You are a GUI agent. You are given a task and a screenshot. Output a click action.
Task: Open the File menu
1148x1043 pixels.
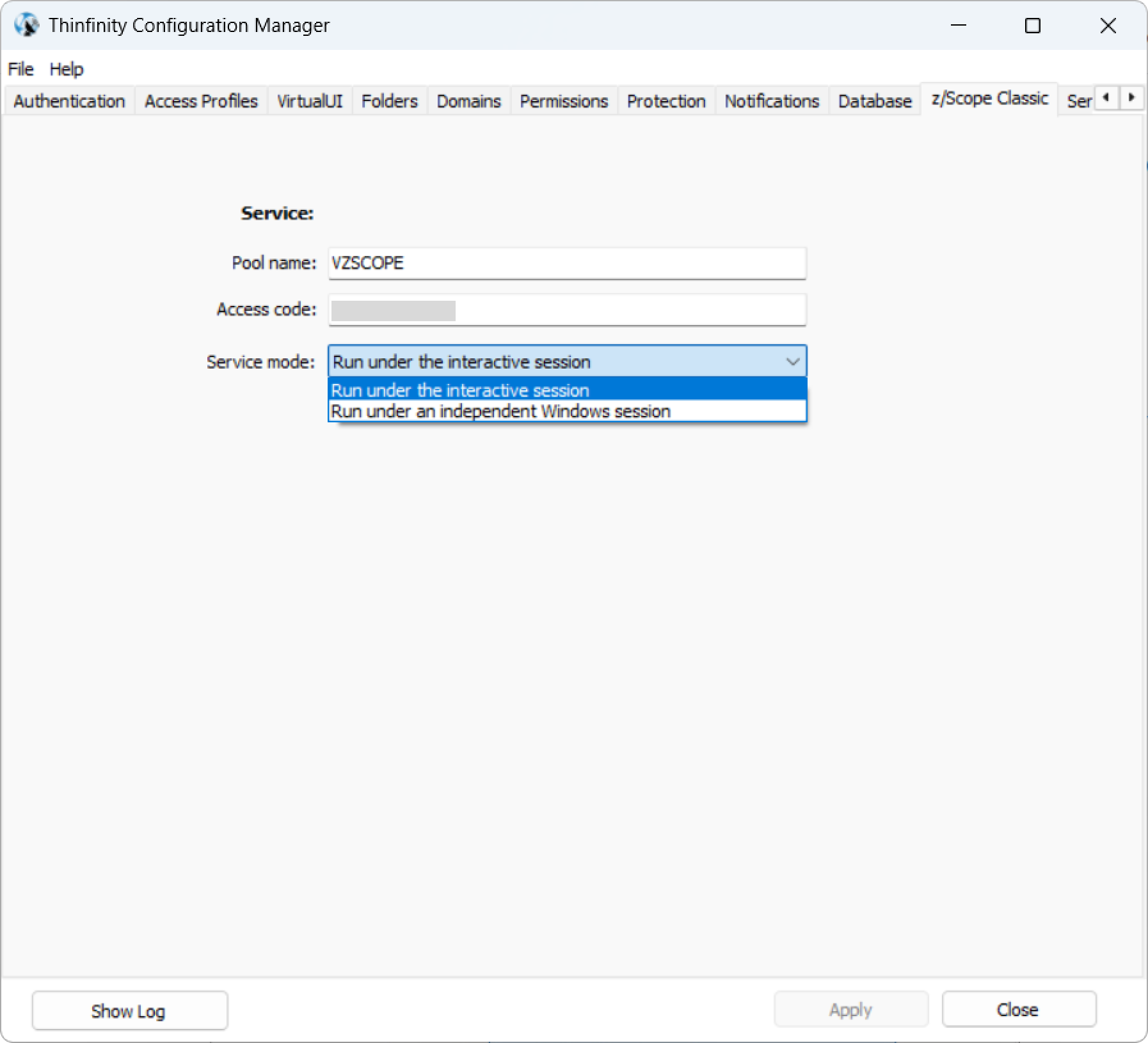[20, 69]
